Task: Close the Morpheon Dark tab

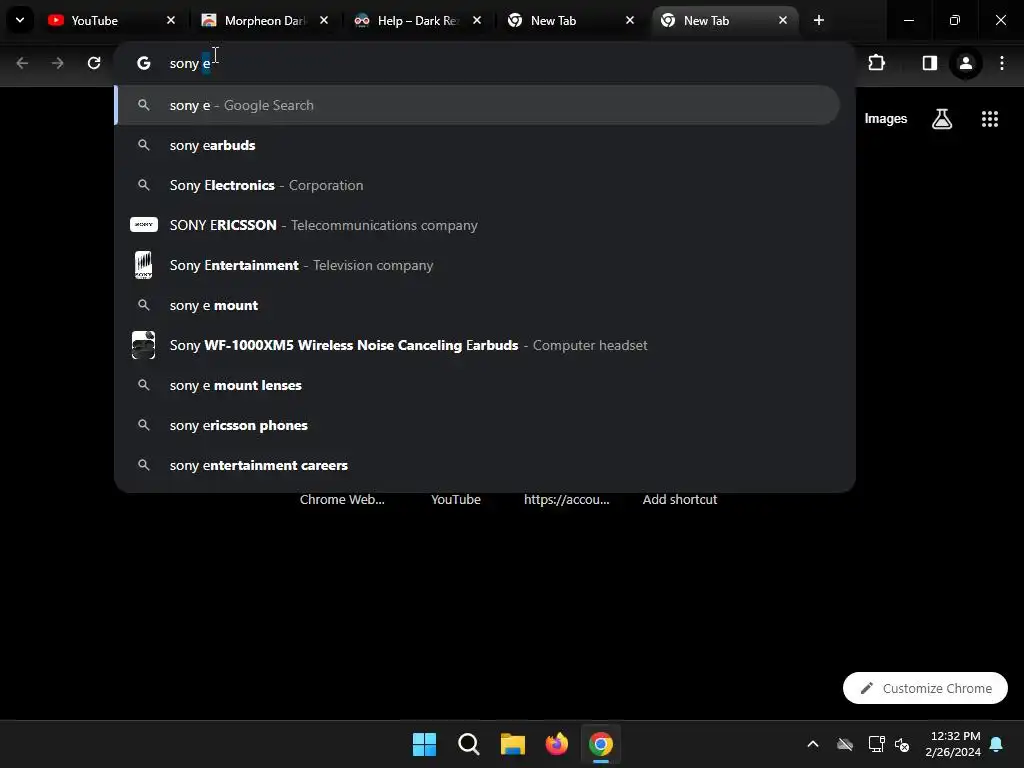Action: click(x=324, y=20)
